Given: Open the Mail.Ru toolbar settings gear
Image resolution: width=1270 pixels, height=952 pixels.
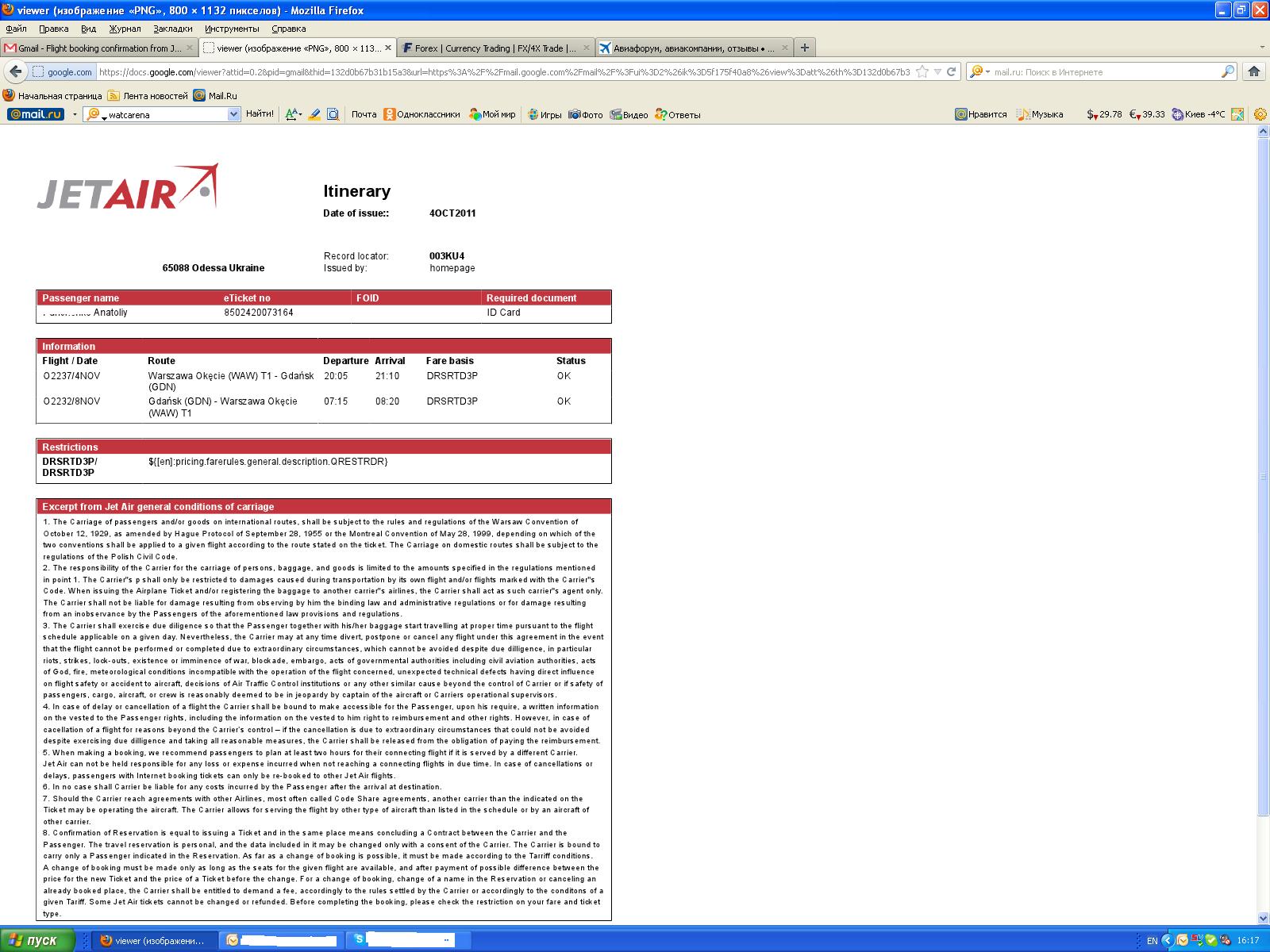Looking at the screenshot, I should point(1260,114).
